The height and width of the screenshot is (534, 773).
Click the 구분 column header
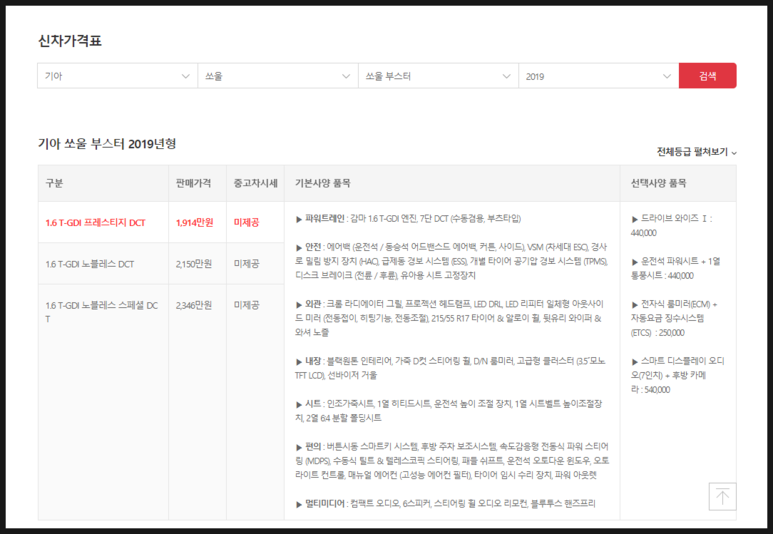click(54, 183)
